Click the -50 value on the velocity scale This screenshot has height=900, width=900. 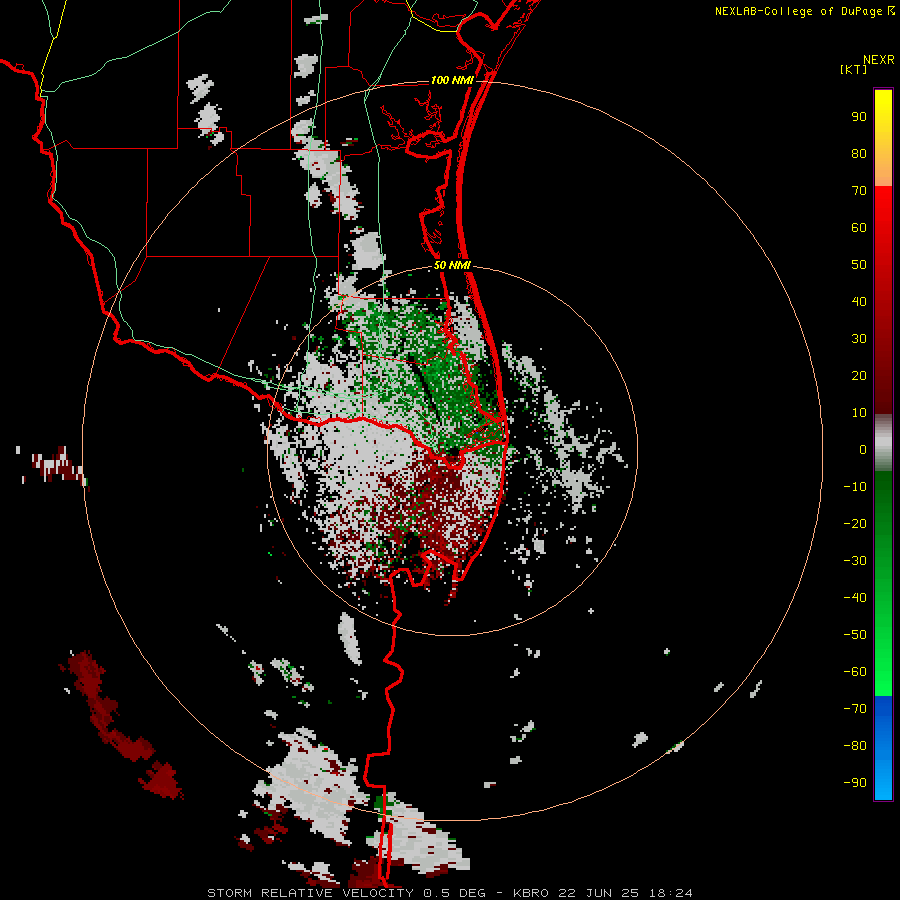coord(855,635)
